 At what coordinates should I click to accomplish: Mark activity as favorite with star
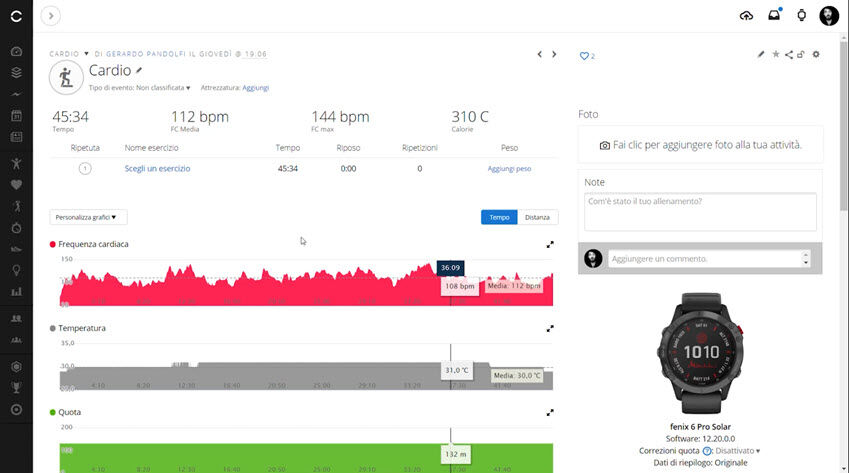[x=776, y=54]
